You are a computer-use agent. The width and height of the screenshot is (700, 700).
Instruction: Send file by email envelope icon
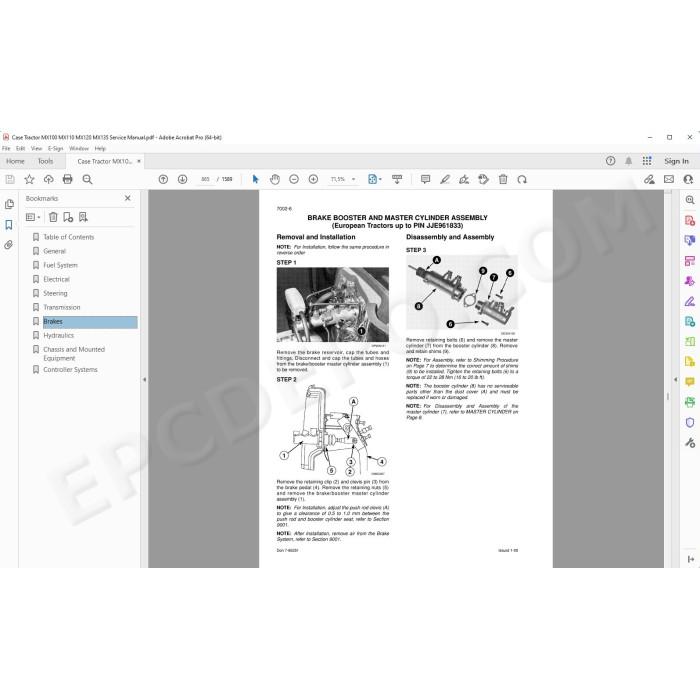coord(669,179)
